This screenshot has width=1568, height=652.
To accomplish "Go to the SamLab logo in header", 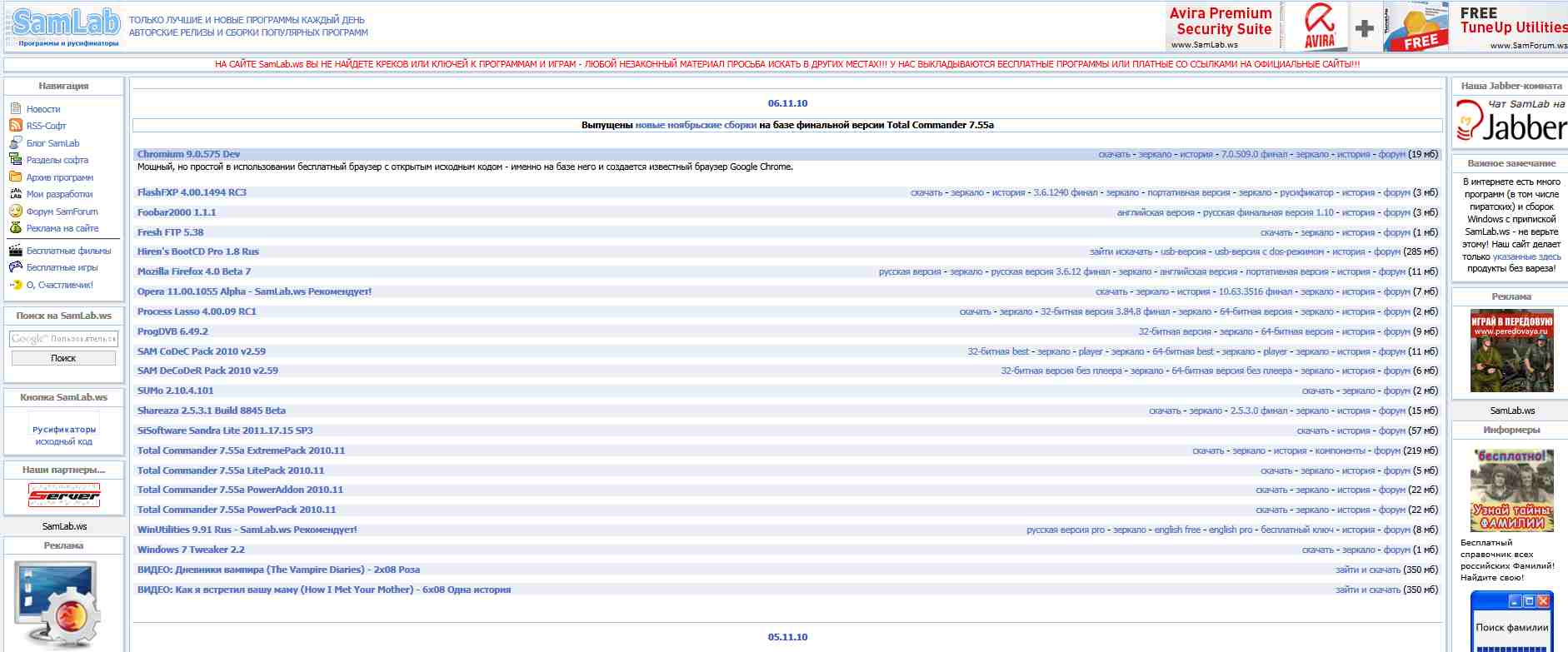I will (x=64, y=27).
